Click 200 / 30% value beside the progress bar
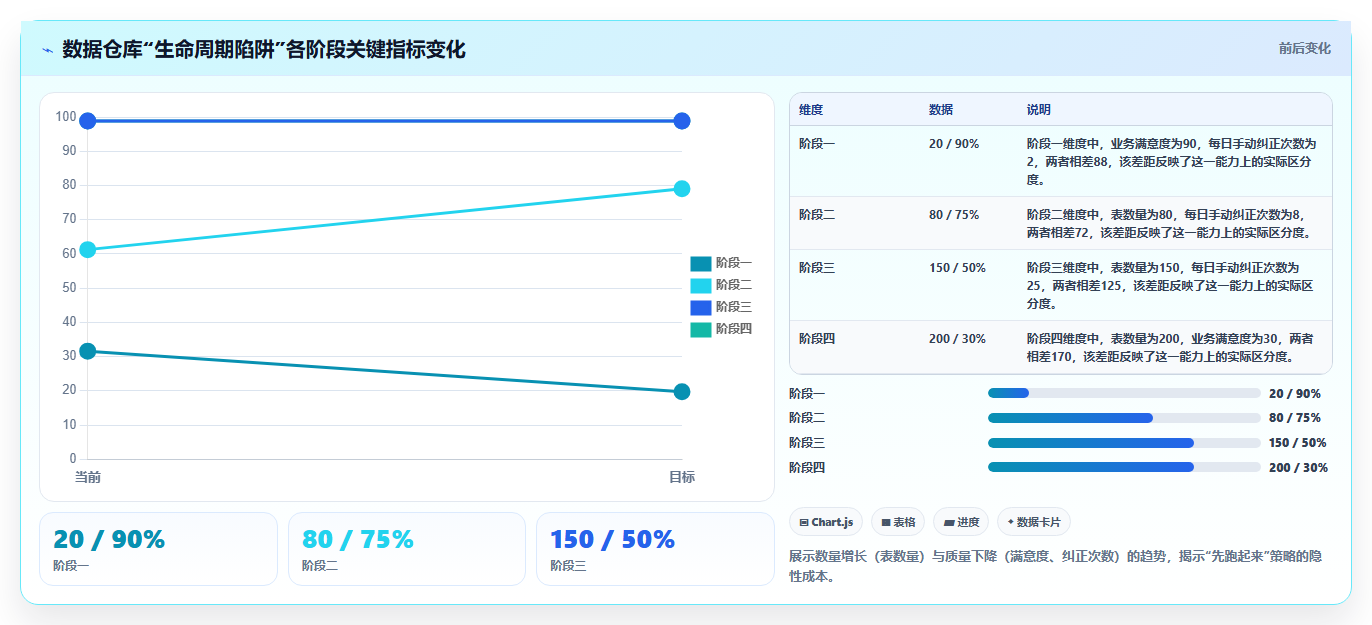The image size is (1372, 625). coord(1298,468)
